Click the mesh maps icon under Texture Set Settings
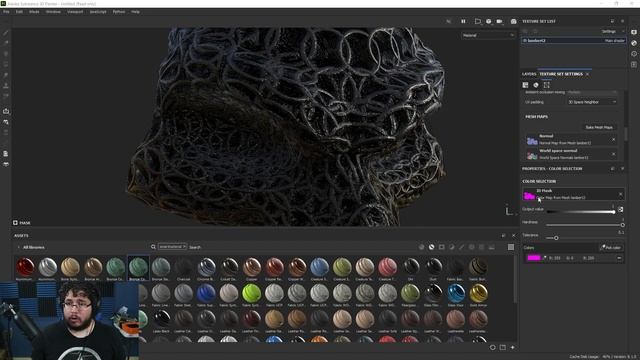This screenshot has width=640, height=360. pos(536,85)
